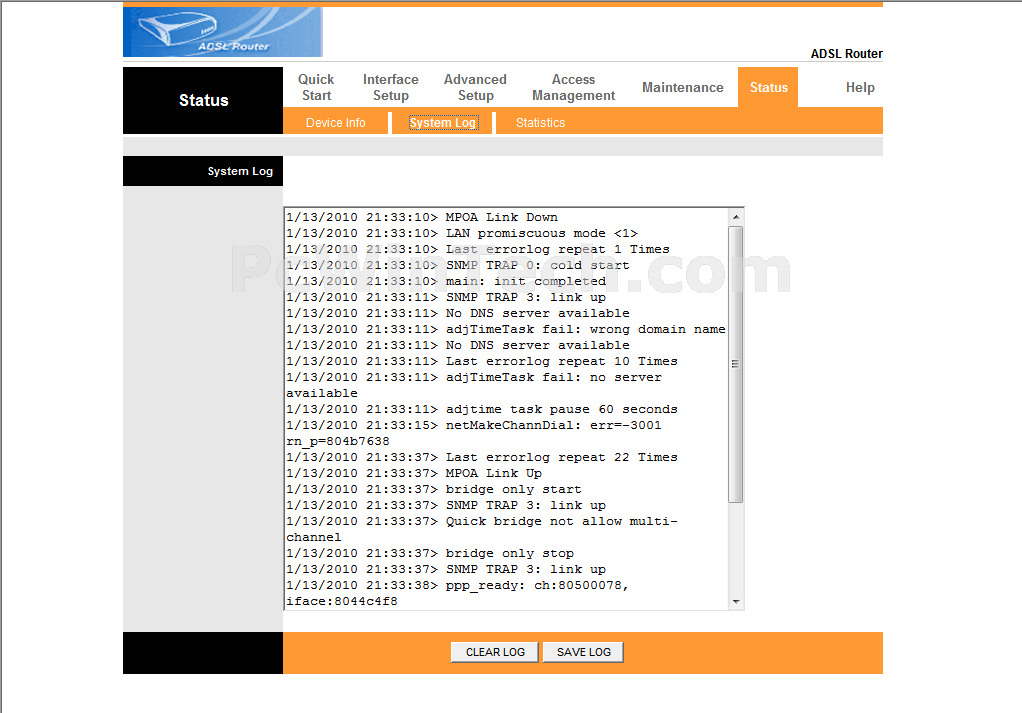Click the 'MPOA Link Up' log line
The height and width of the screenshot is (713, 1022).
pyautogui.click(x=414, y=473)
